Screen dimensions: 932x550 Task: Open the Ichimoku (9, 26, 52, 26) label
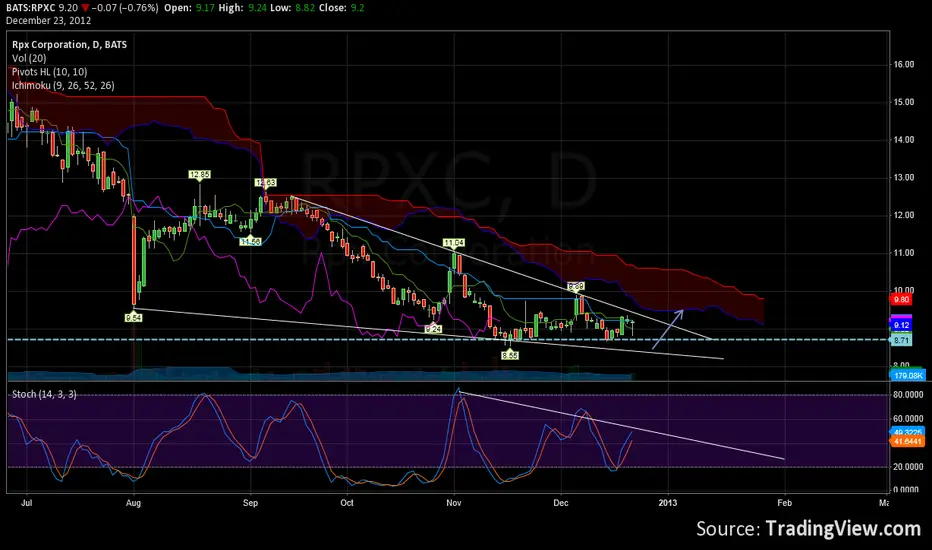(63, 86)
